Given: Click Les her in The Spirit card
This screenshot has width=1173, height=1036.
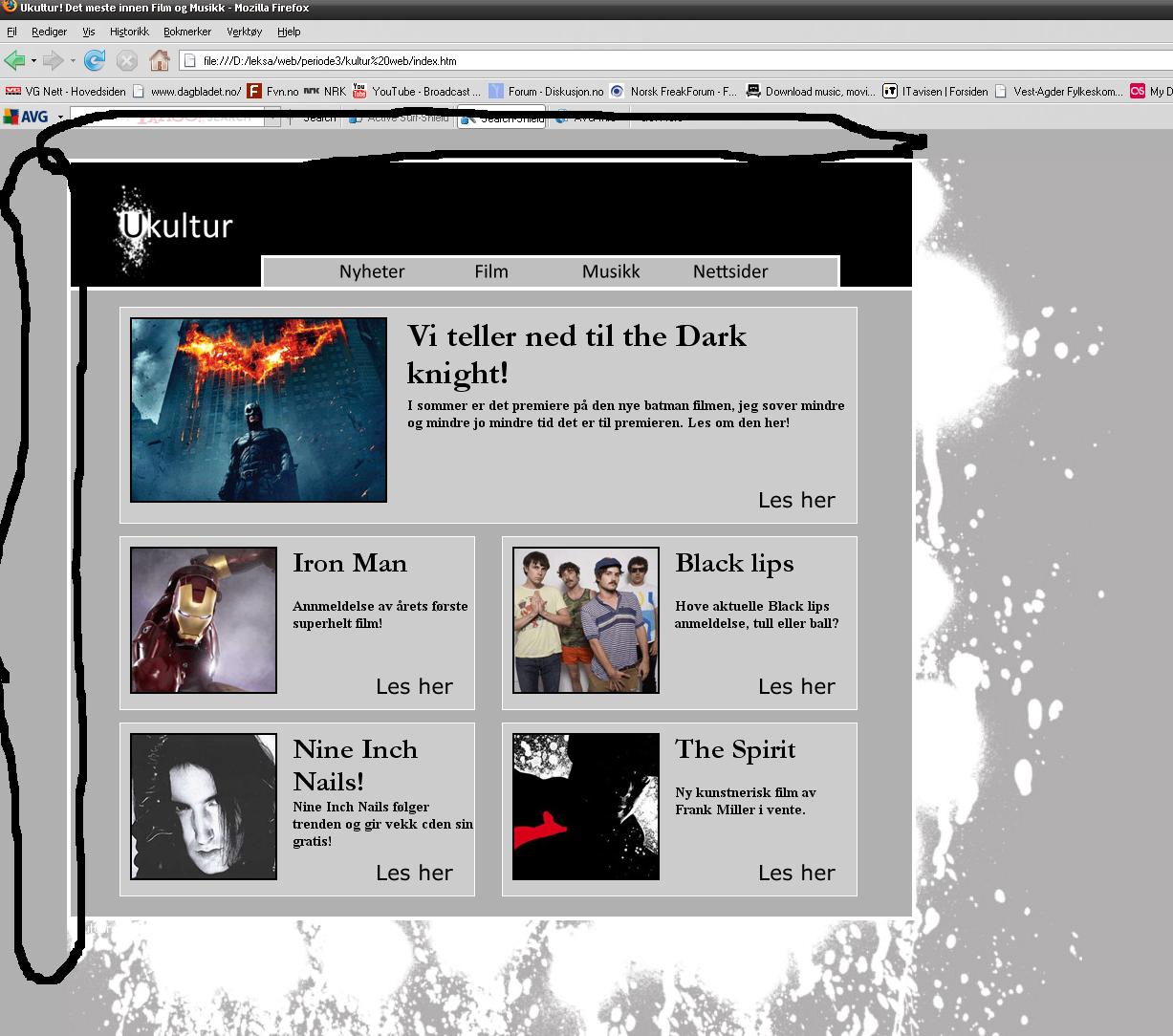Looking at the screenshot, I should (796, 873).
